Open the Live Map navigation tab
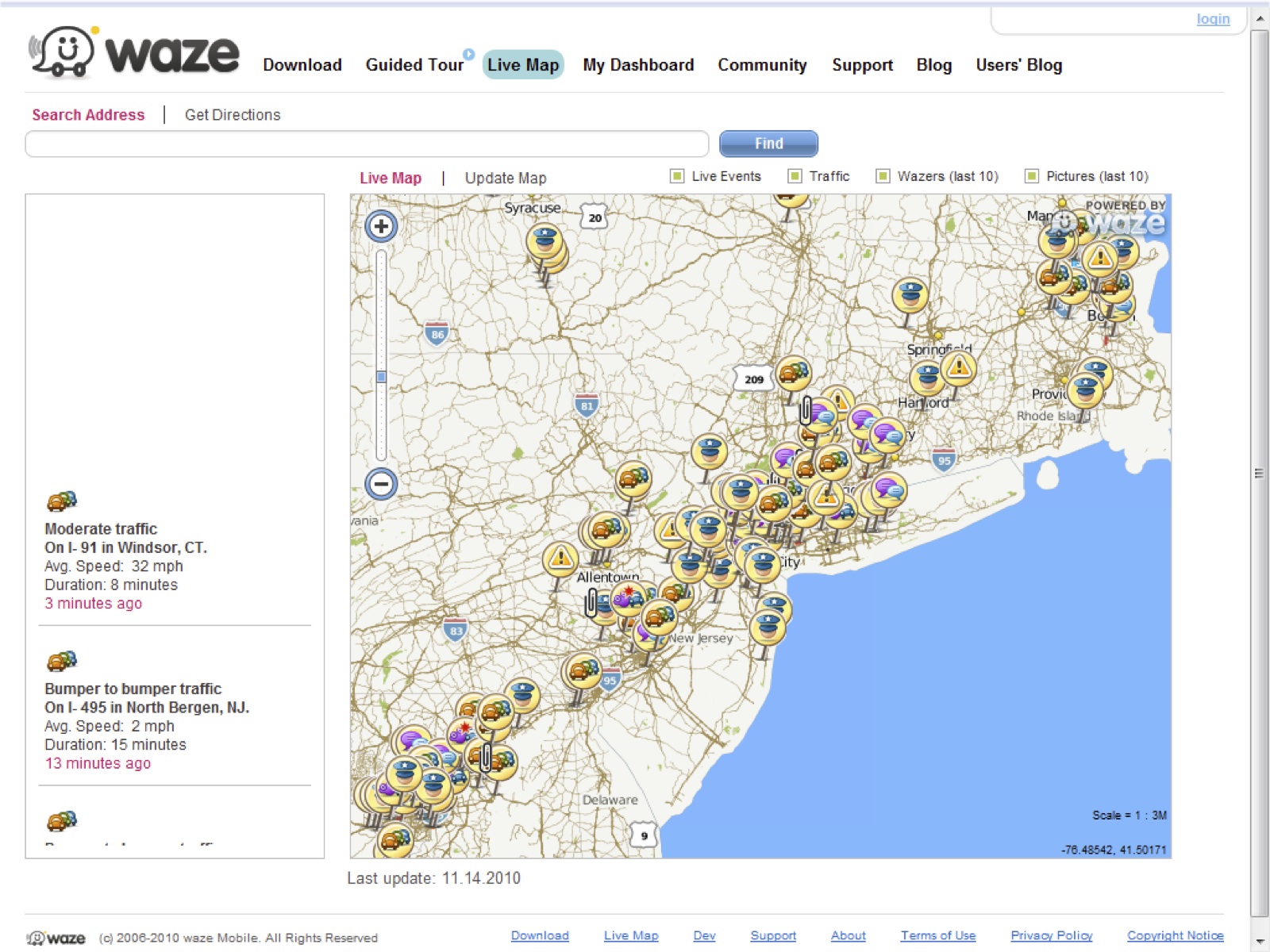Image resolution: width=1270 pixels, height=952 pixels. (x=523, y=65)
